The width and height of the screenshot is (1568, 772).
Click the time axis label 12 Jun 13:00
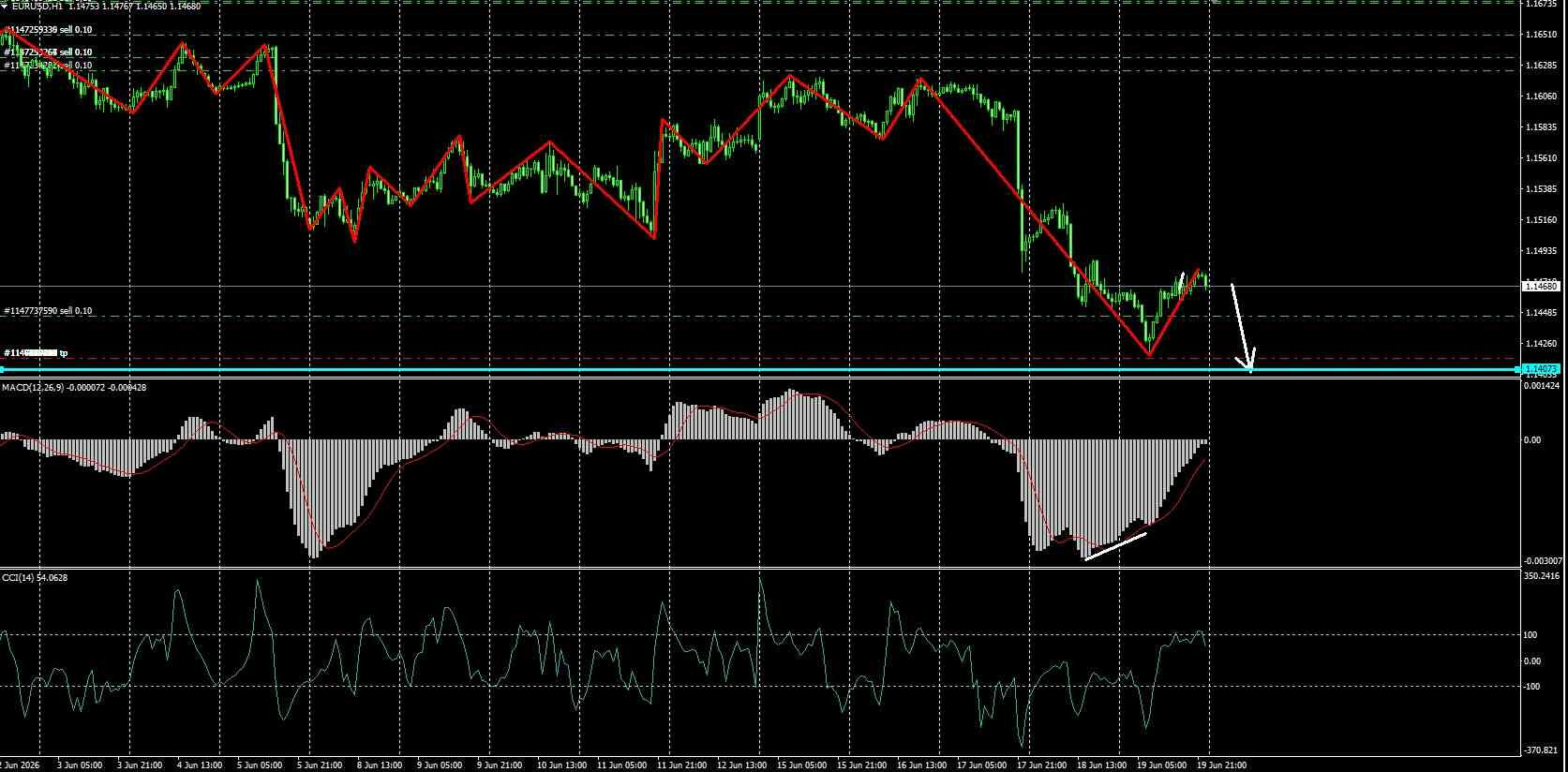click(740, 765)
